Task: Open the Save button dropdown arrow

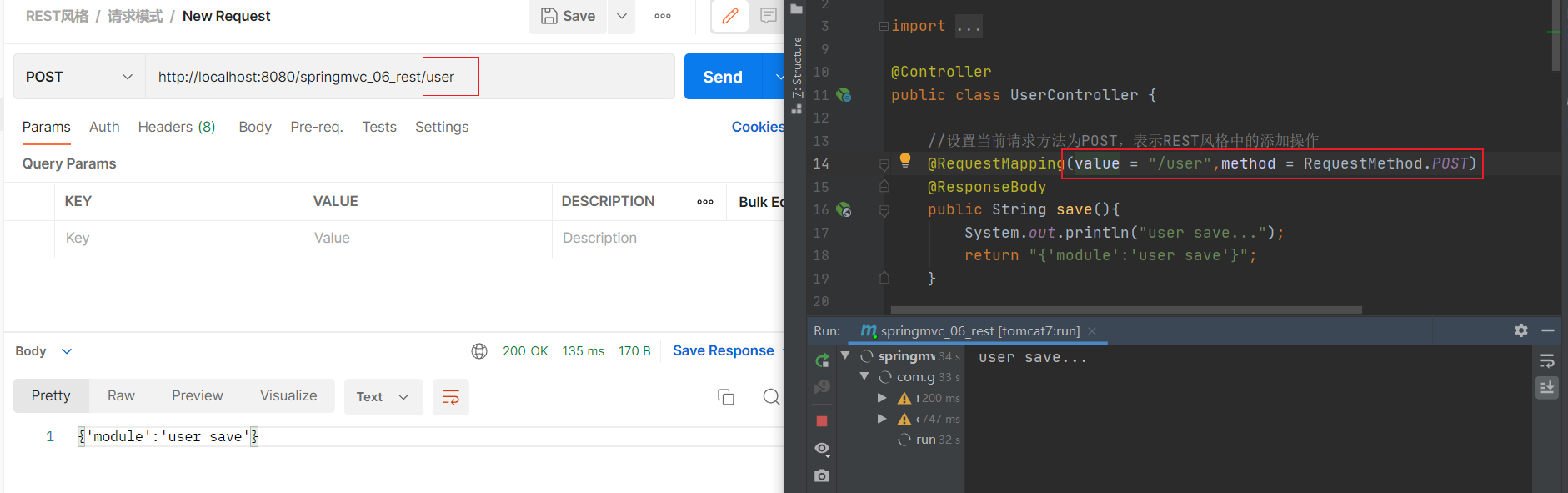Action: click(x=621, y=16)
